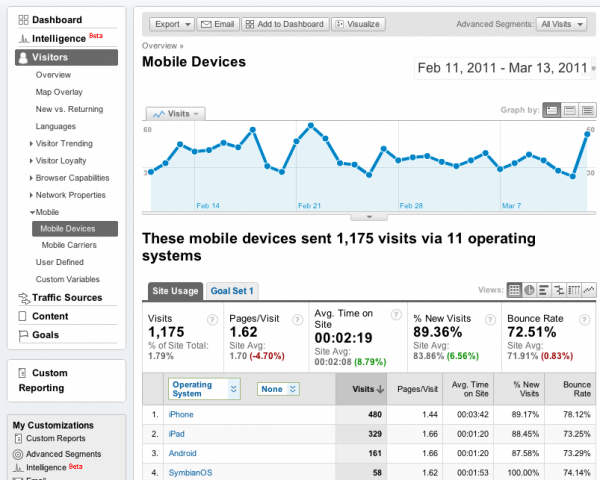The height and width of the screenshot is (480, 600).
Task: Click the Content page icon
Action: (23, 316)
